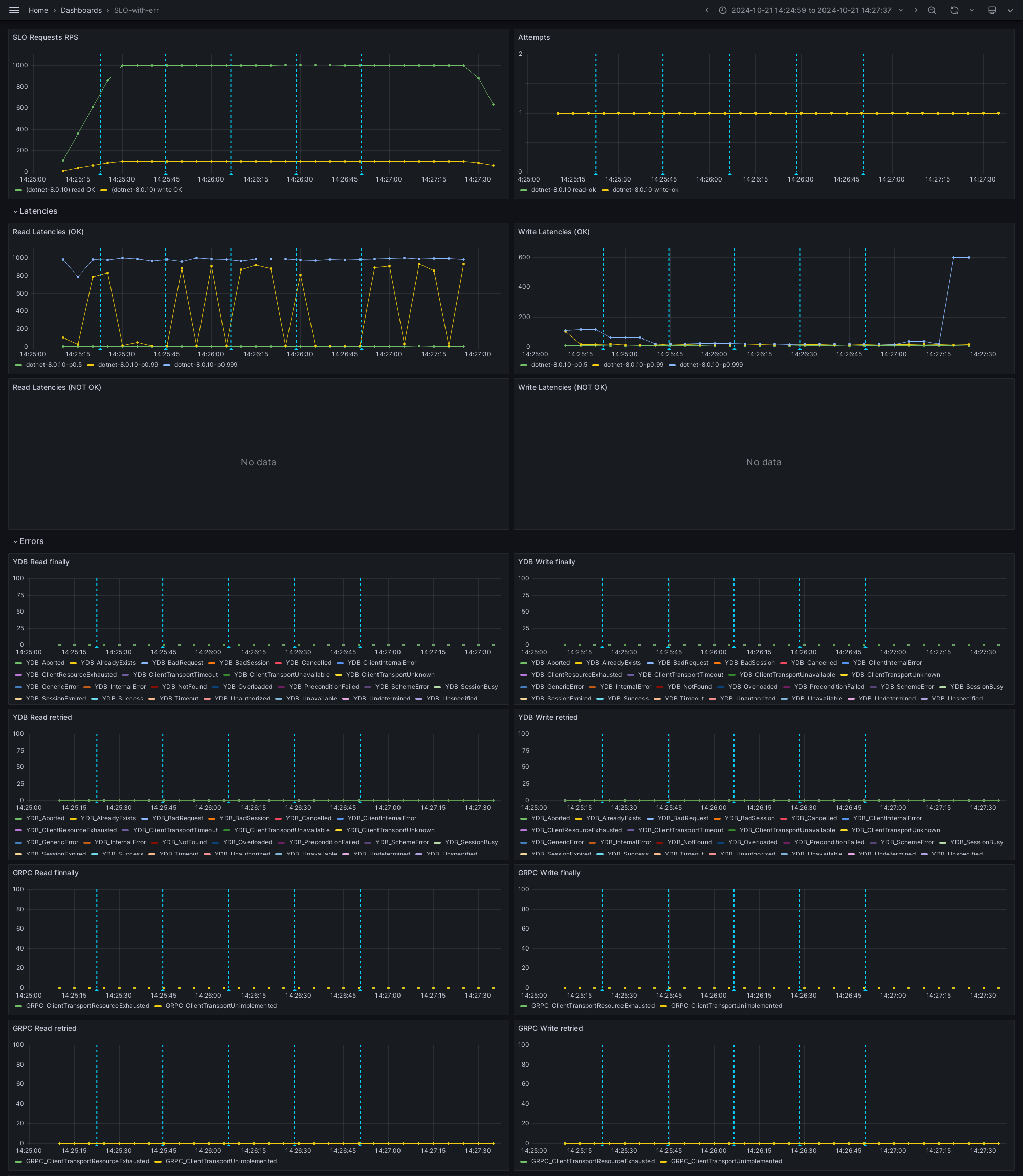Image resolution: width=1023 pixels, height=1176 pixels.
Task: Open Read Latencies (NOT OK) panel title
Action: tap(57, 388)
